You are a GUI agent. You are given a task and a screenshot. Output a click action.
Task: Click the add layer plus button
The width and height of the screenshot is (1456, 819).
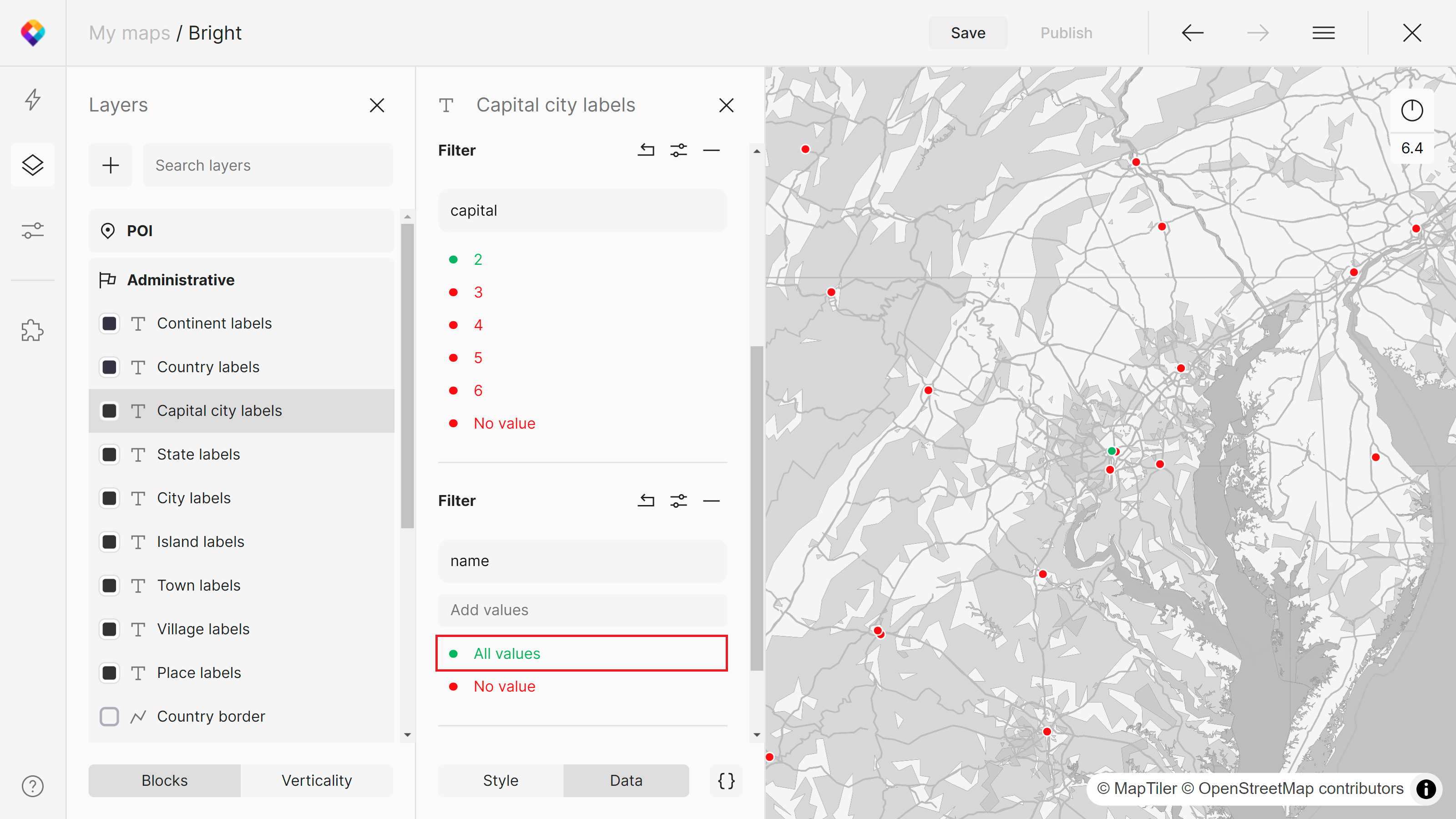click(x=110, y=165)
